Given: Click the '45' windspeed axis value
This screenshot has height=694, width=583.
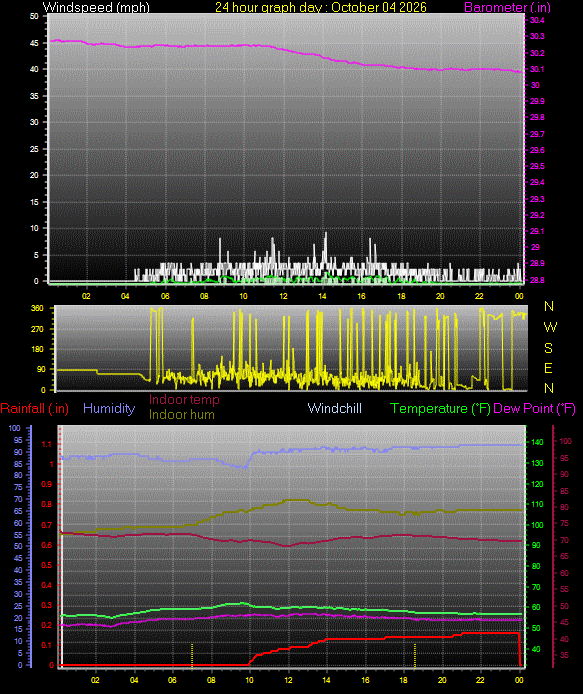Looking at the screenshot, I should [x=34, y=43].
